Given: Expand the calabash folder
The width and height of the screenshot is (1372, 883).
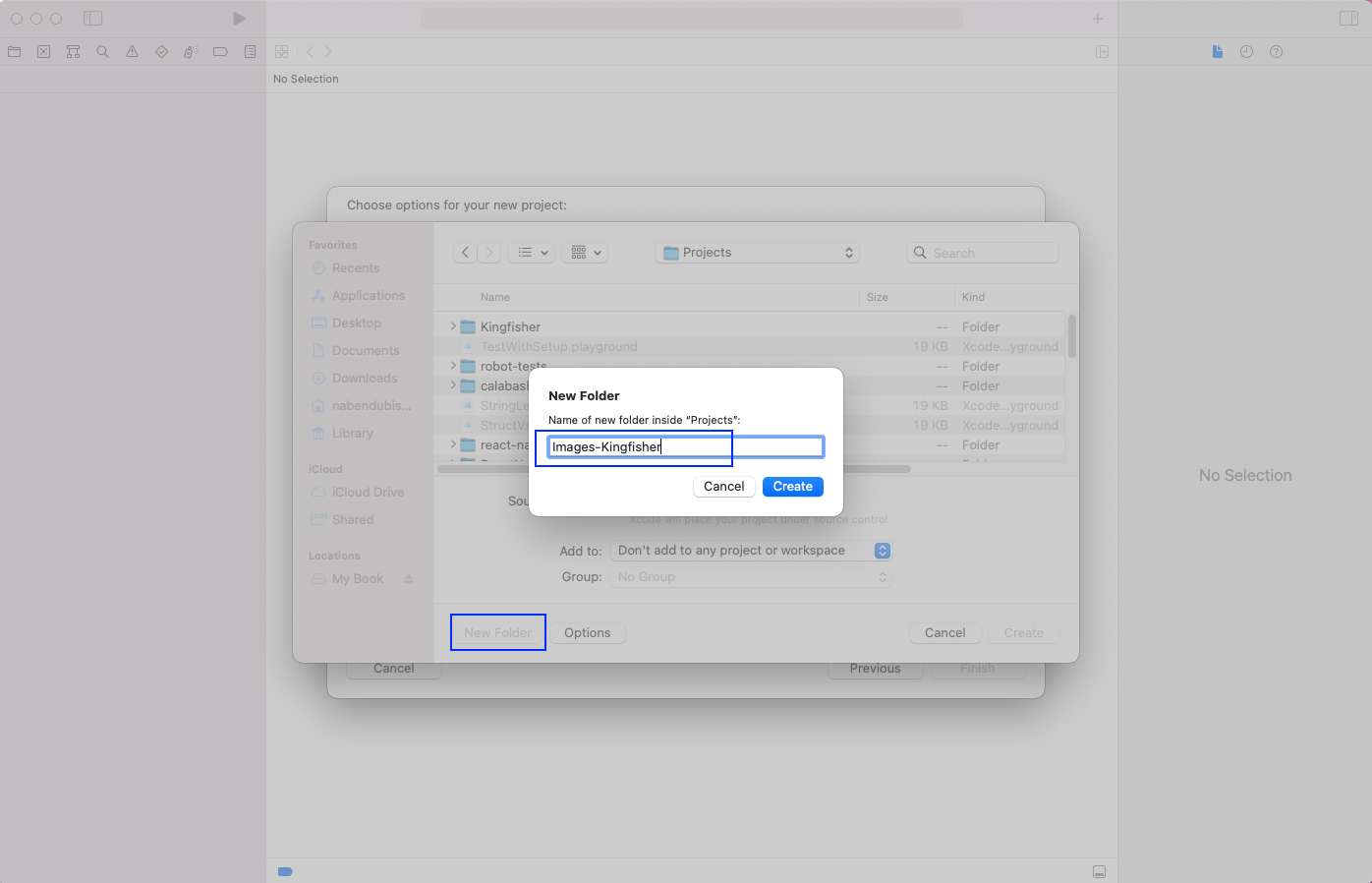Looking at the screenshot, I should (453, 385).
